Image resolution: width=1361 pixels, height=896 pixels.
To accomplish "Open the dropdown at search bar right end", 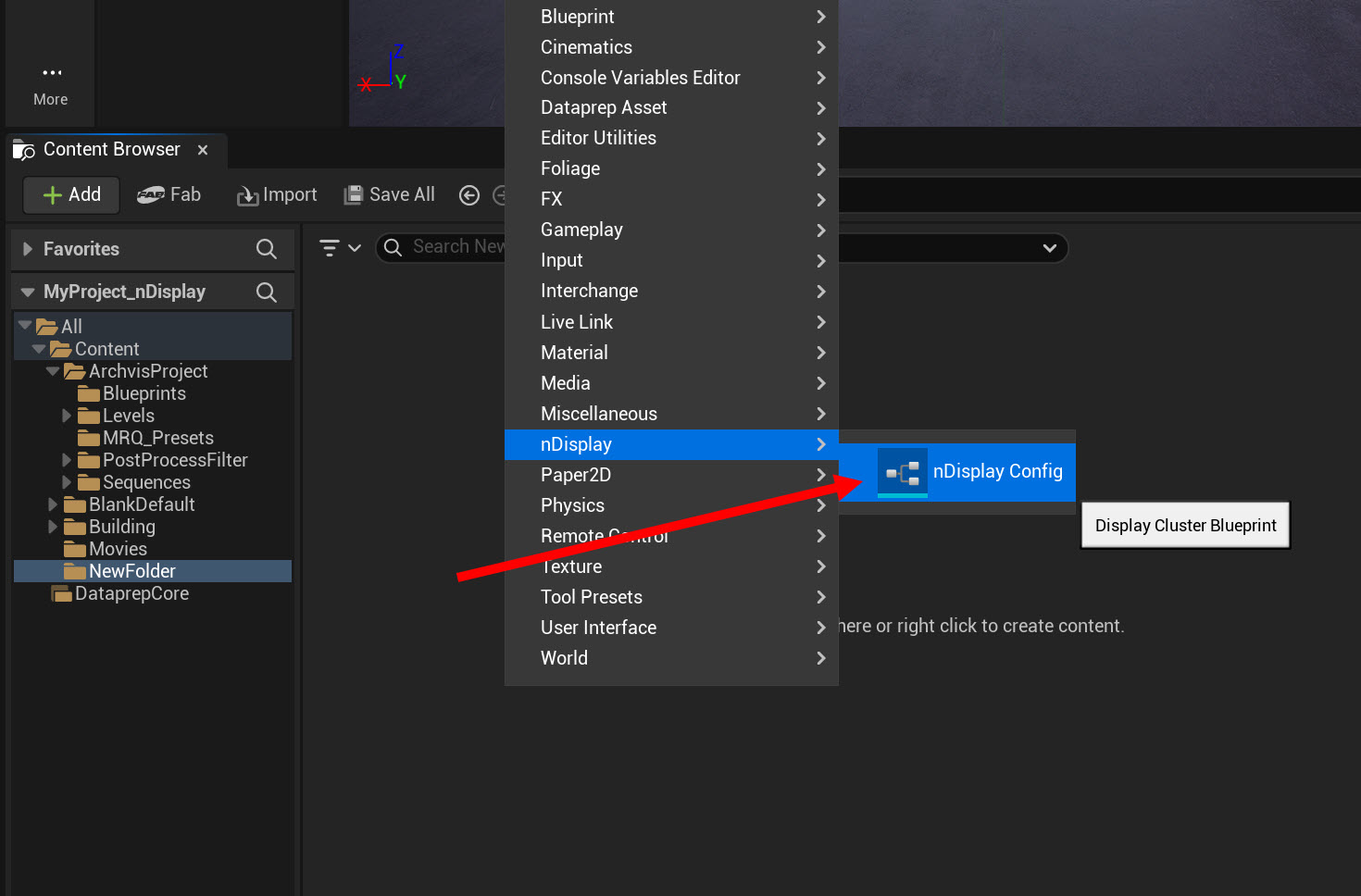I will coord(1049,248).
